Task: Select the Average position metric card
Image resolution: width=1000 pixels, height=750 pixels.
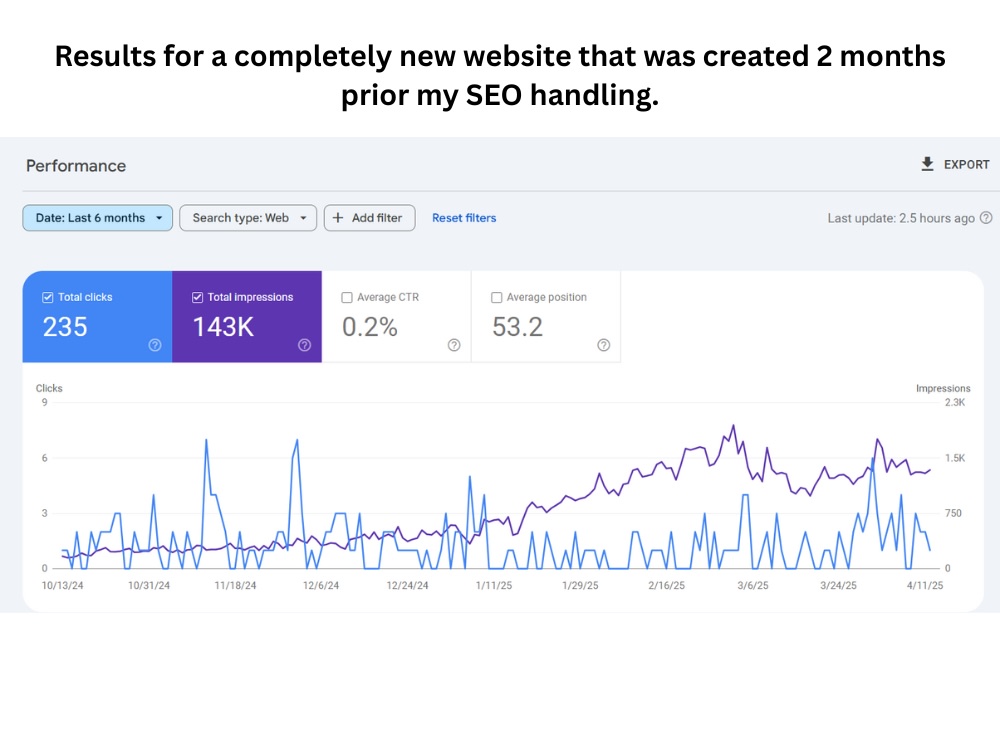Action: point(546,316)
